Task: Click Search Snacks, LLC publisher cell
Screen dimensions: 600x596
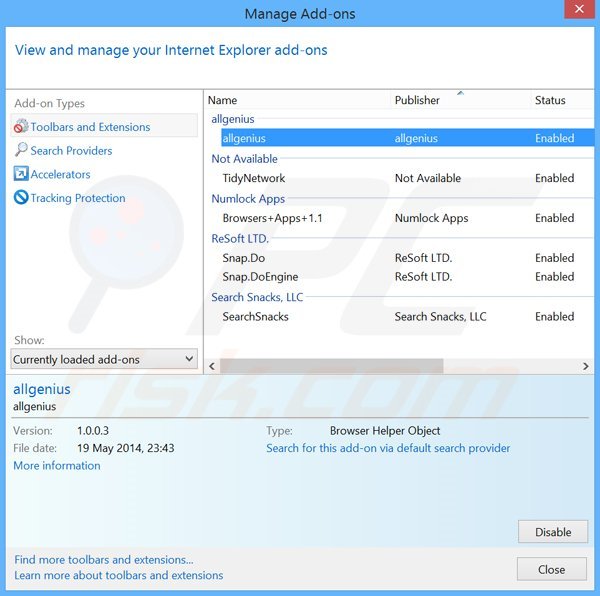Action: [440, 316]
